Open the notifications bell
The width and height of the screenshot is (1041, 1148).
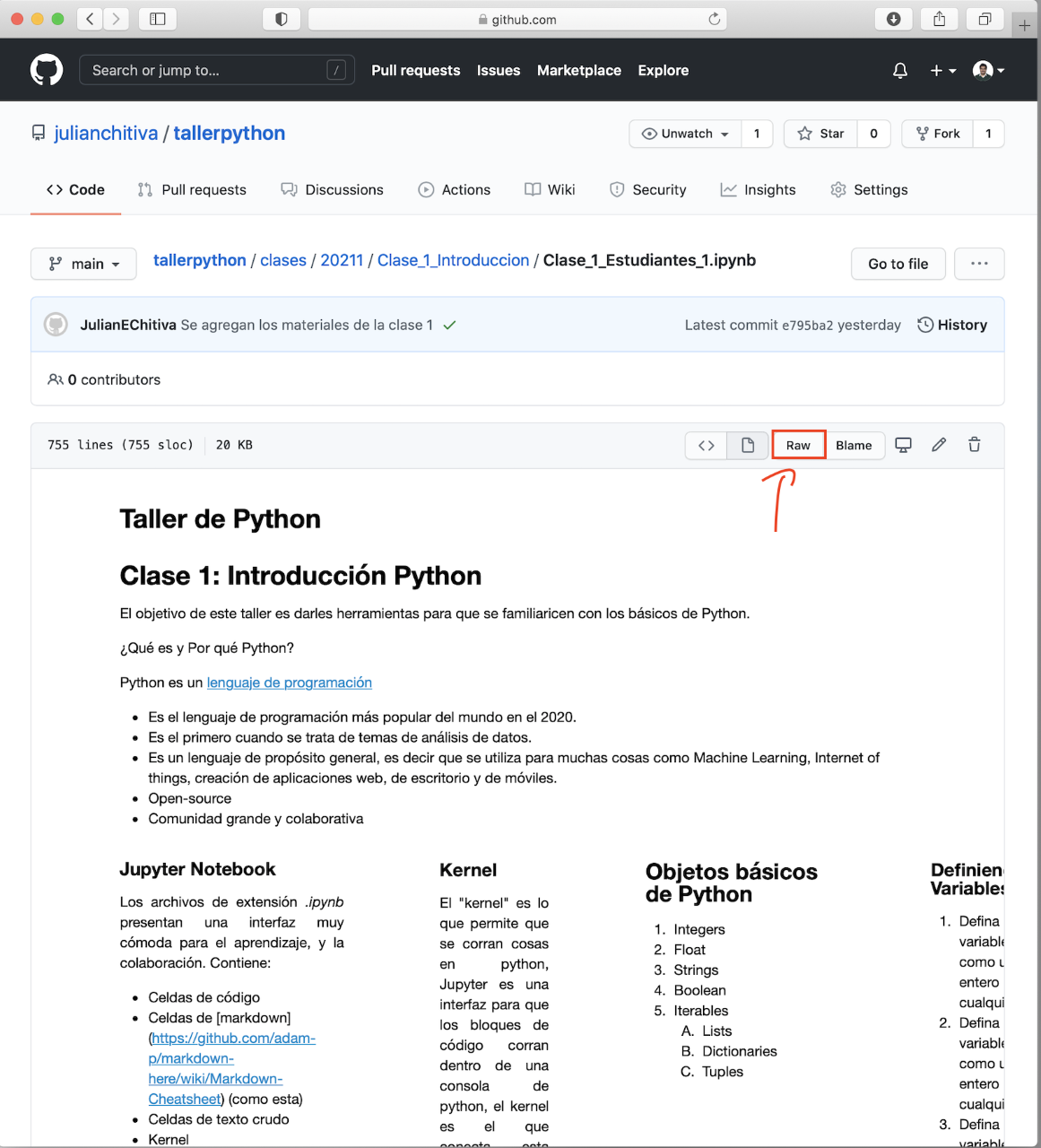pyautogui.click(x=900, y=70)
